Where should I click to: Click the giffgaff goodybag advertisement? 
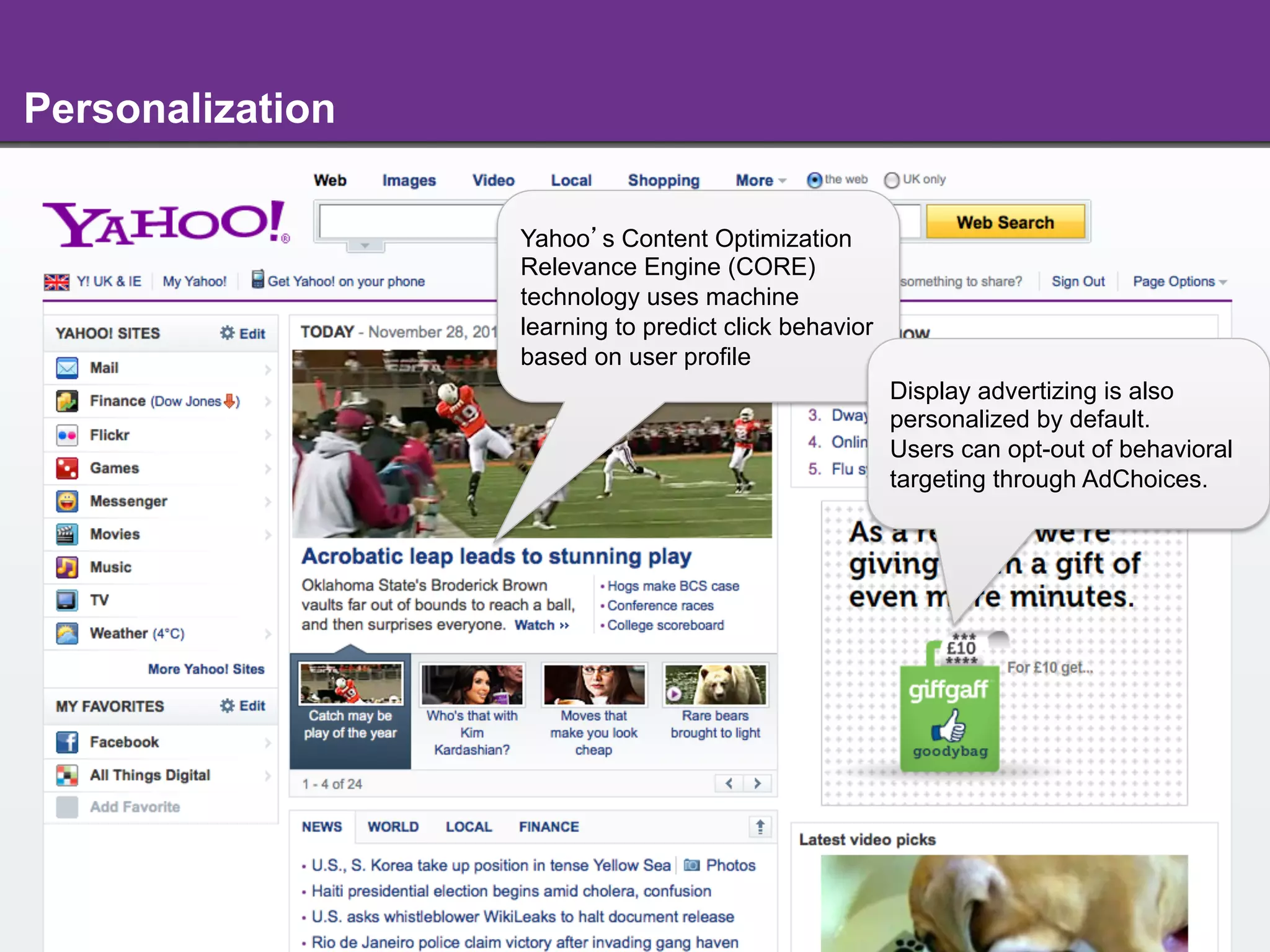[x=1005, y=653]
